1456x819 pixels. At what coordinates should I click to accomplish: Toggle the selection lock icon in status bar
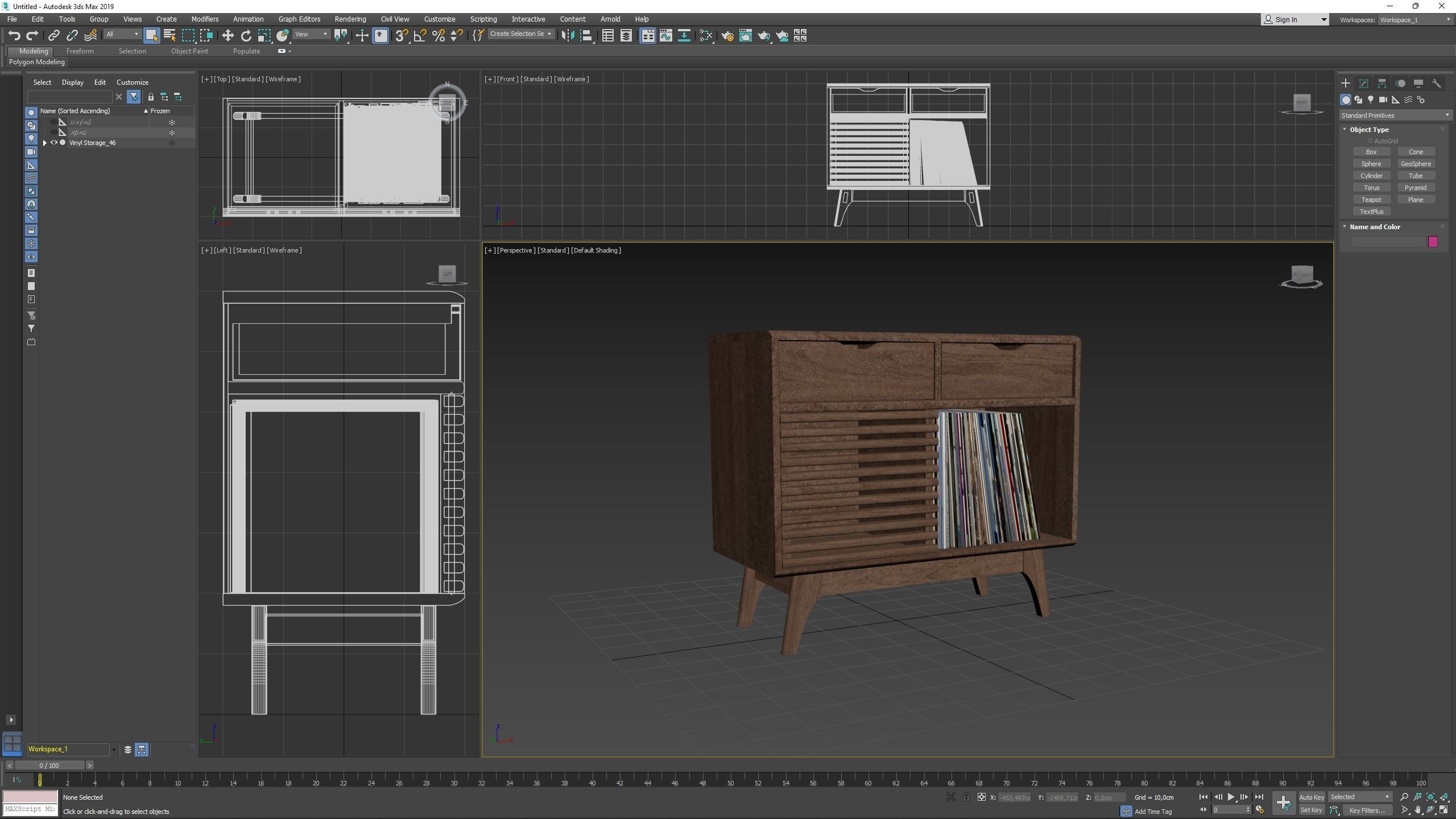pyautogui.click(x=966, y=797)
